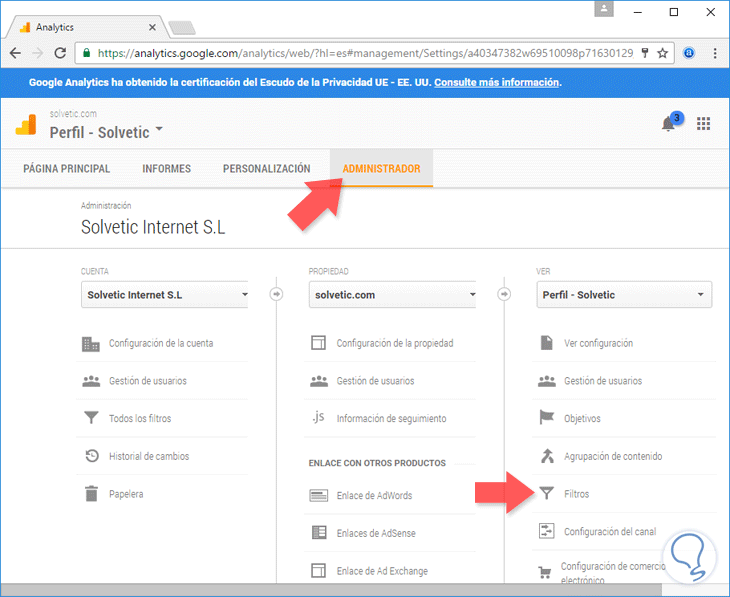Open the Página Principal tab
The width and height of the screenshot is (730, 597).
tap(67, 169)
